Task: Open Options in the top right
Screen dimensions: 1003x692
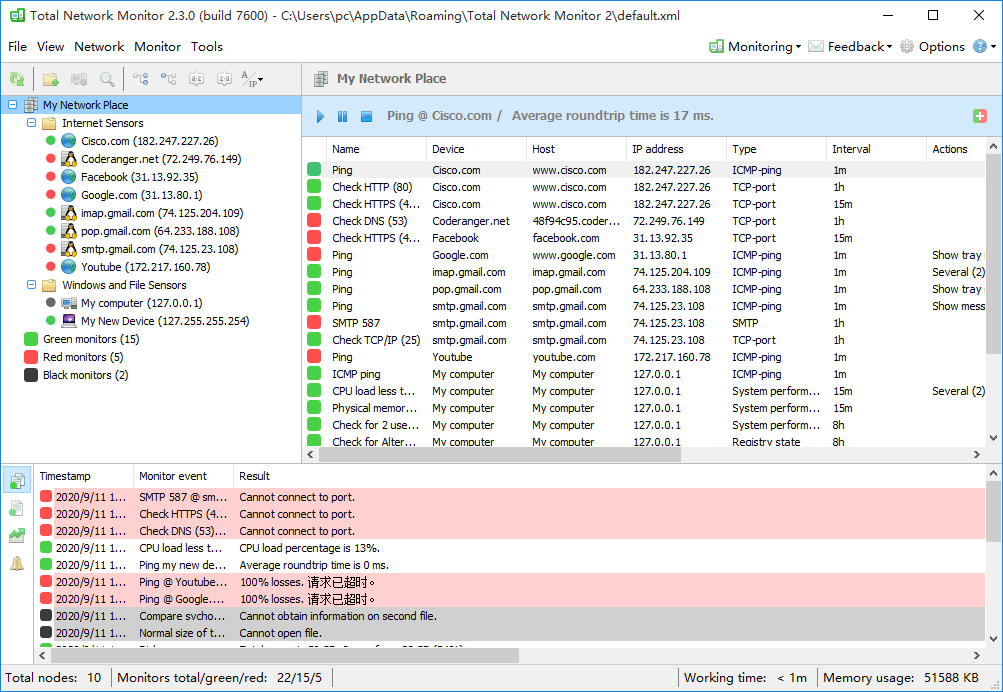Action: [x=932, y=46]
